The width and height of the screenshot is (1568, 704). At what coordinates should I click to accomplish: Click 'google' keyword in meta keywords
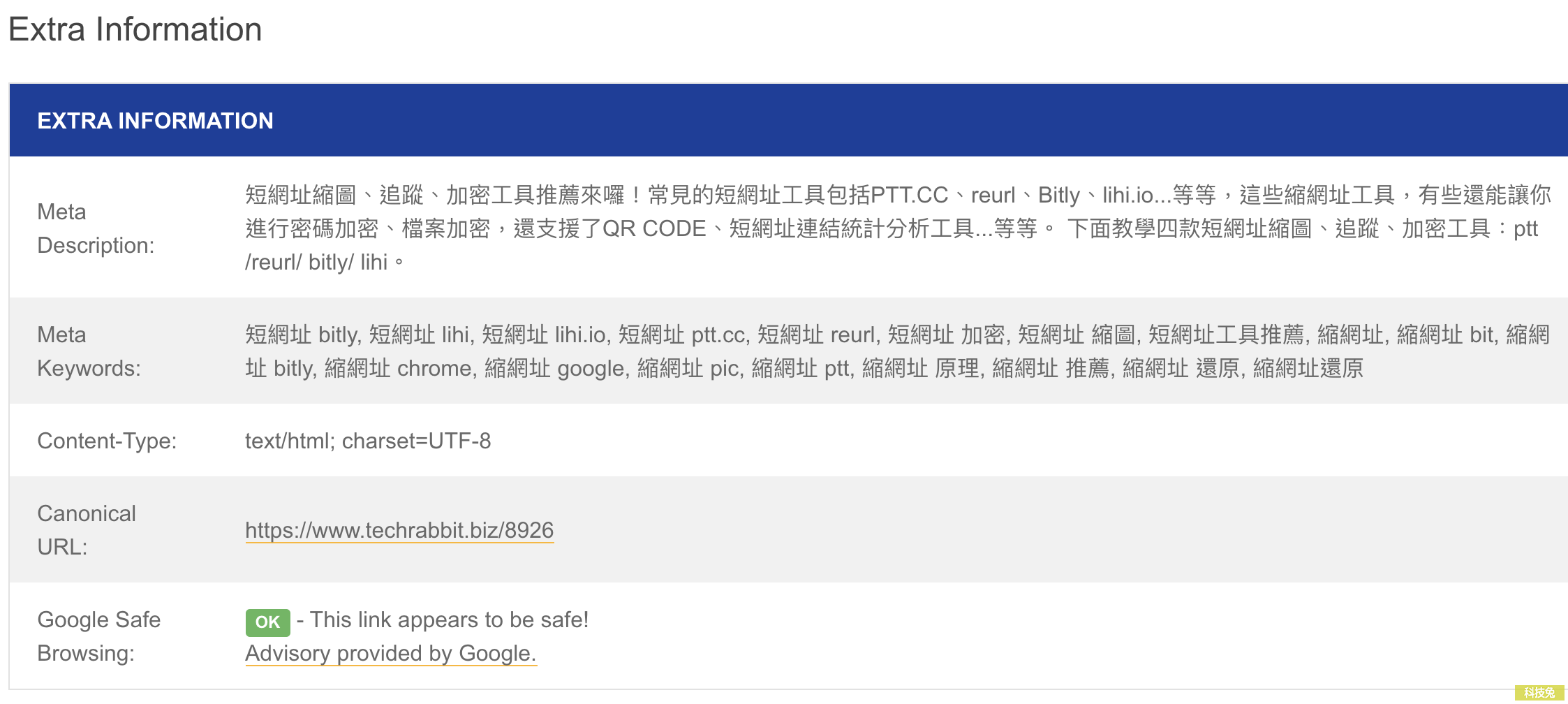(592, 368)
